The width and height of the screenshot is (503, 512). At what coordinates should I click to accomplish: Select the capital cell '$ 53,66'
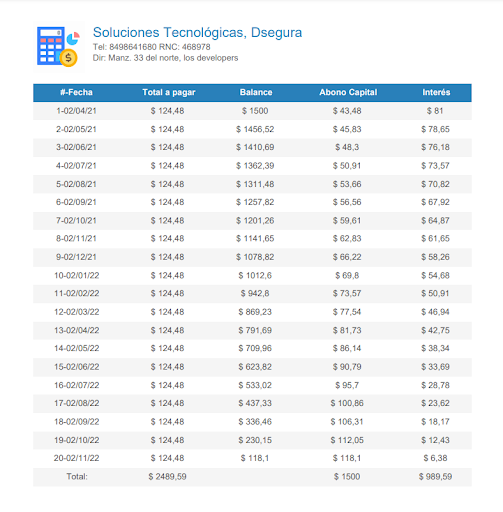[x=347, y=184]
